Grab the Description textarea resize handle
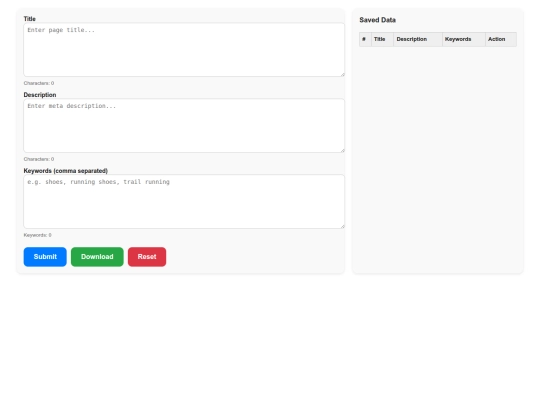The width and height of the screenshot is (540, 405). 342,150
